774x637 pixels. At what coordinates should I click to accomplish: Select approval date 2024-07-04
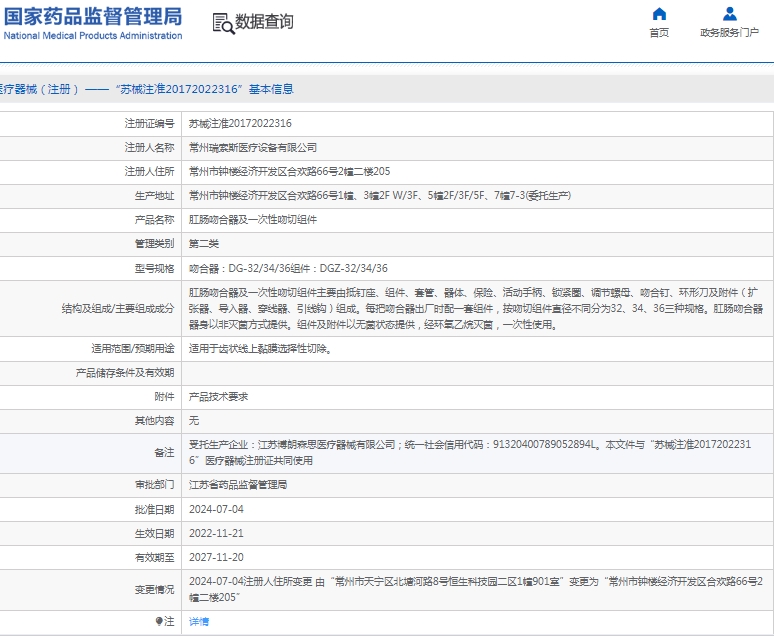pyautogui.click(x=216, y=509)
